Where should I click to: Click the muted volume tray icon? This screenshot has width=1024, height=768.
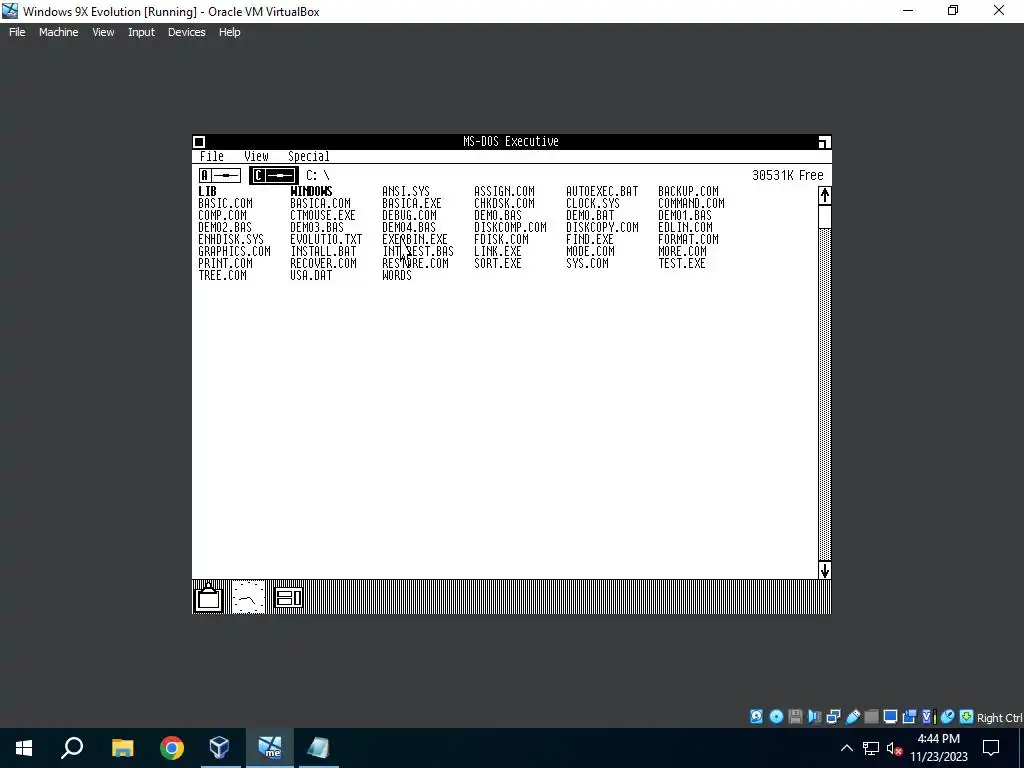pos(894,748)
